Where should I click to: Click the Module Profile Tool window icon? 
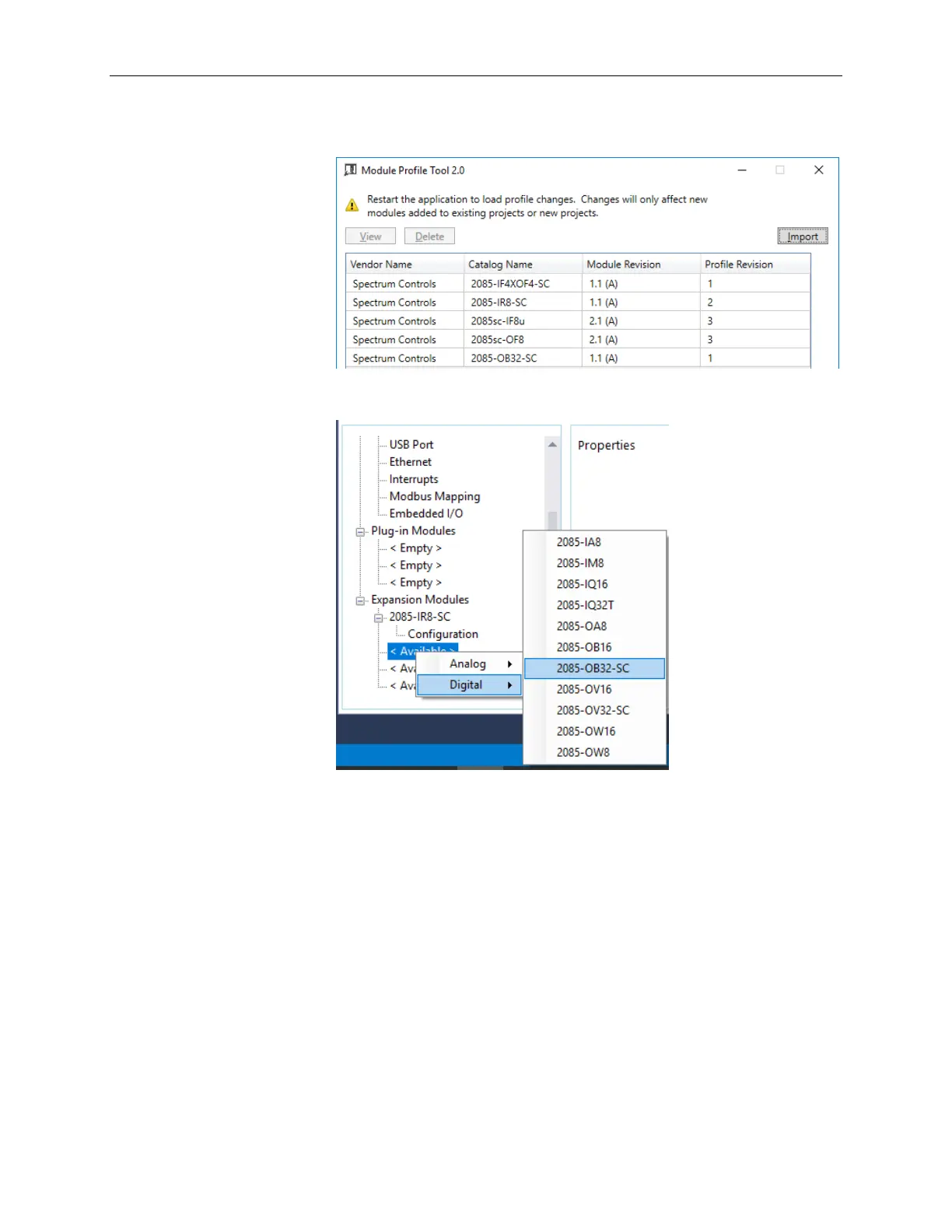tap(351, 170)
